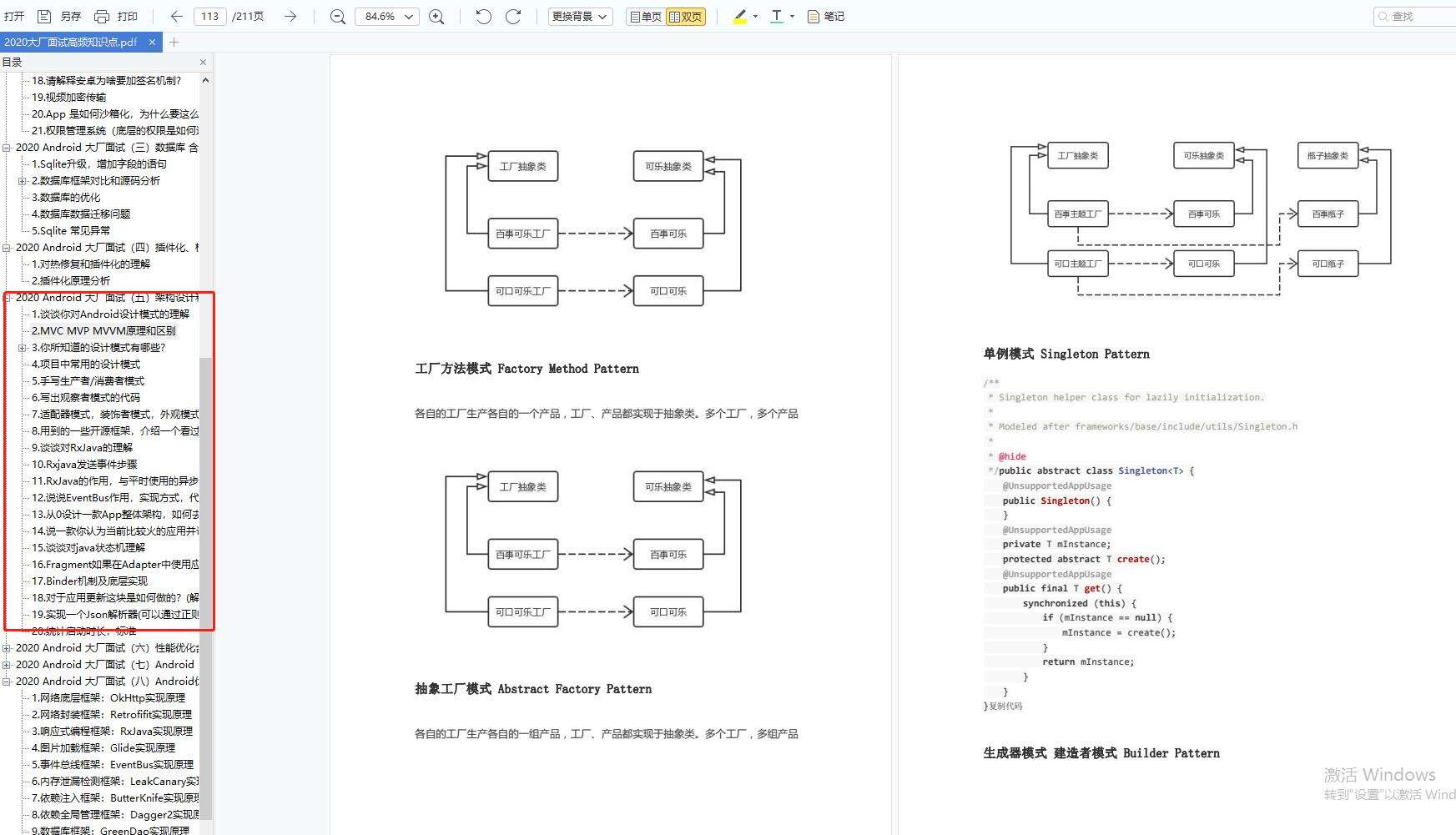Click the undo arrow icon

(483, 16)
